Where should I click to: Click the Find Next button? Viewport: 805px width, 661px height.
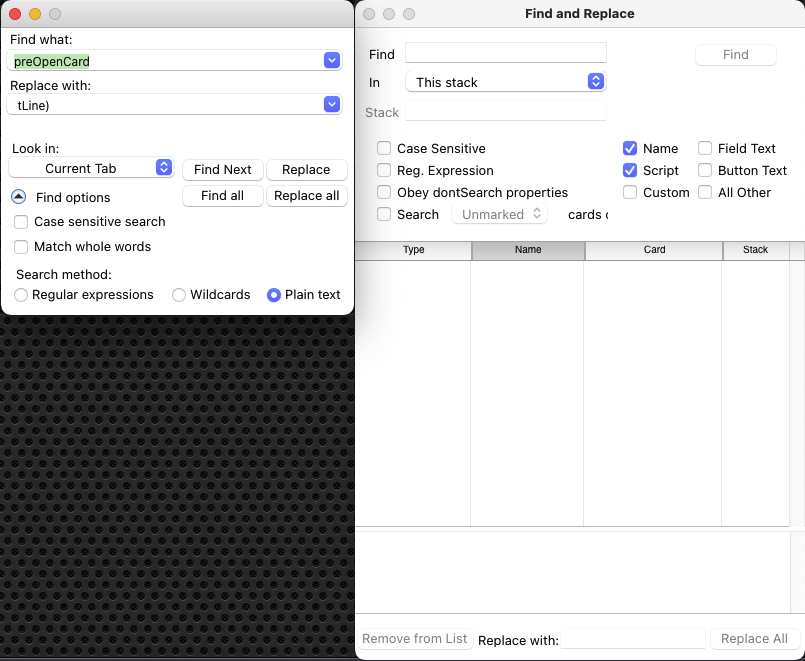223,170
